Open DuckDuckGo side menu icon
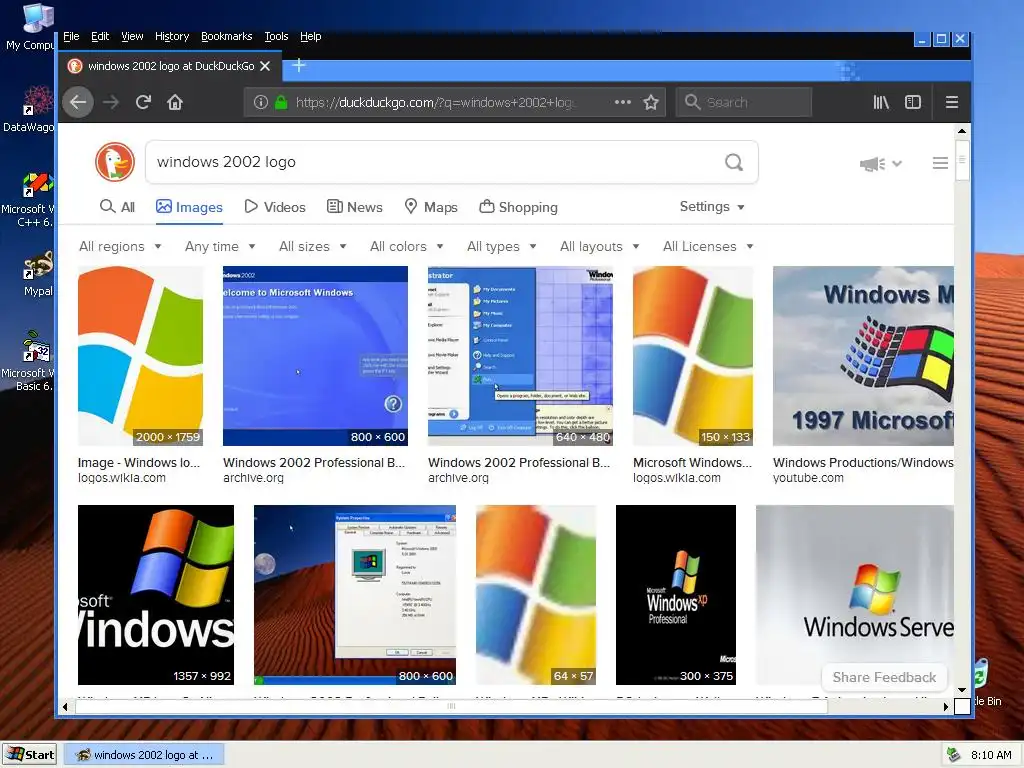The image size is (1024, 768). tap(940, 163)
